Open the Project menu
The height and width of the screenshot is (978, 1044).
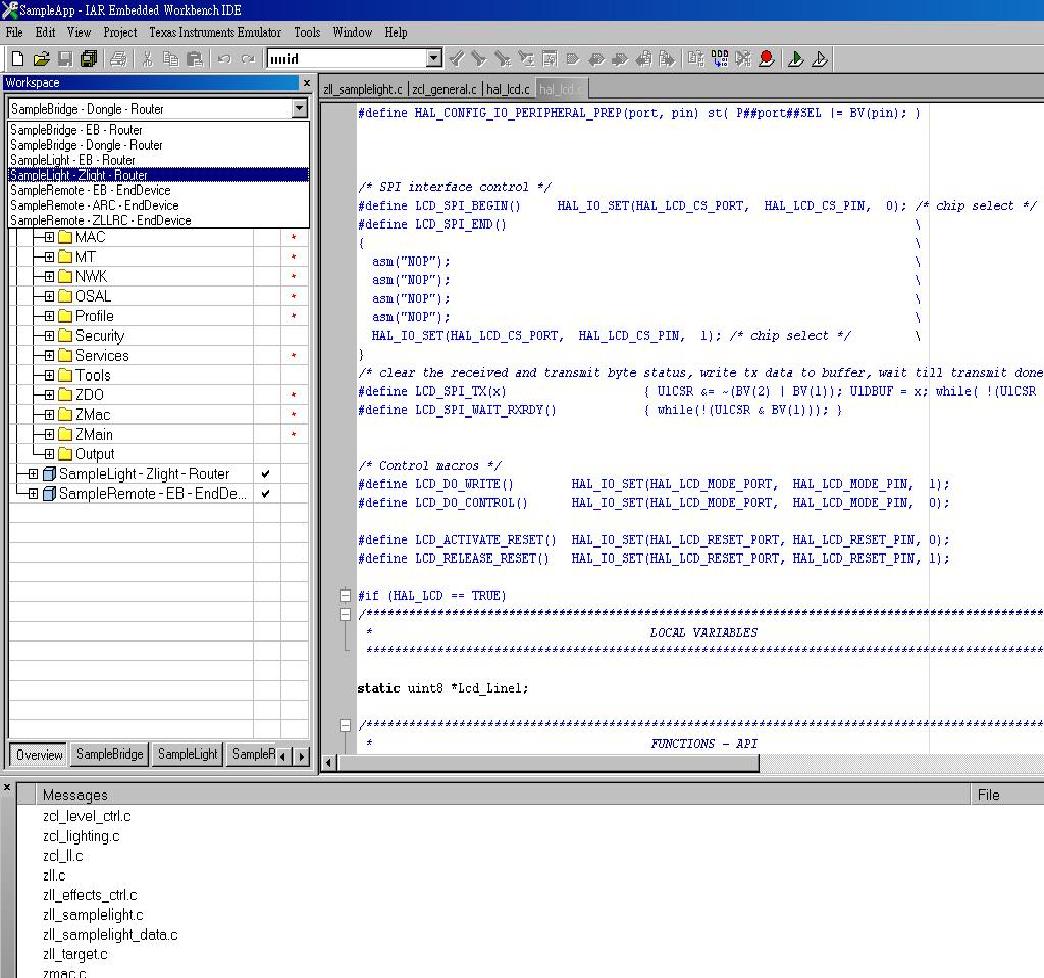tap(120, 32)
